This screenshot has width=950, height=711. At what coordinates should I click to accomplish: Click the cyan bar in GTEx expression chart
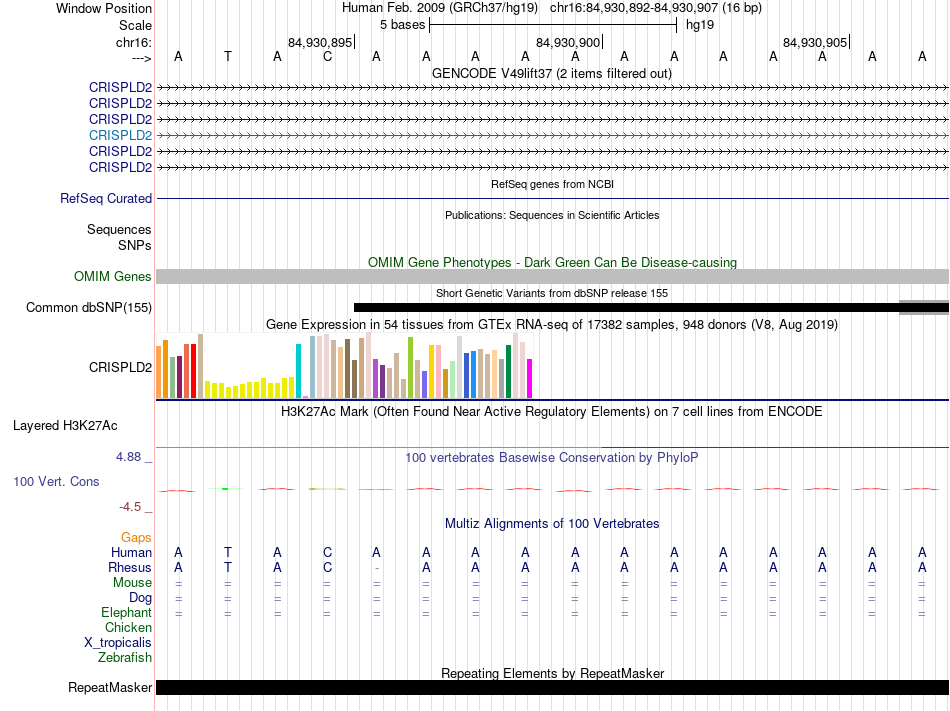click(299, 371)
